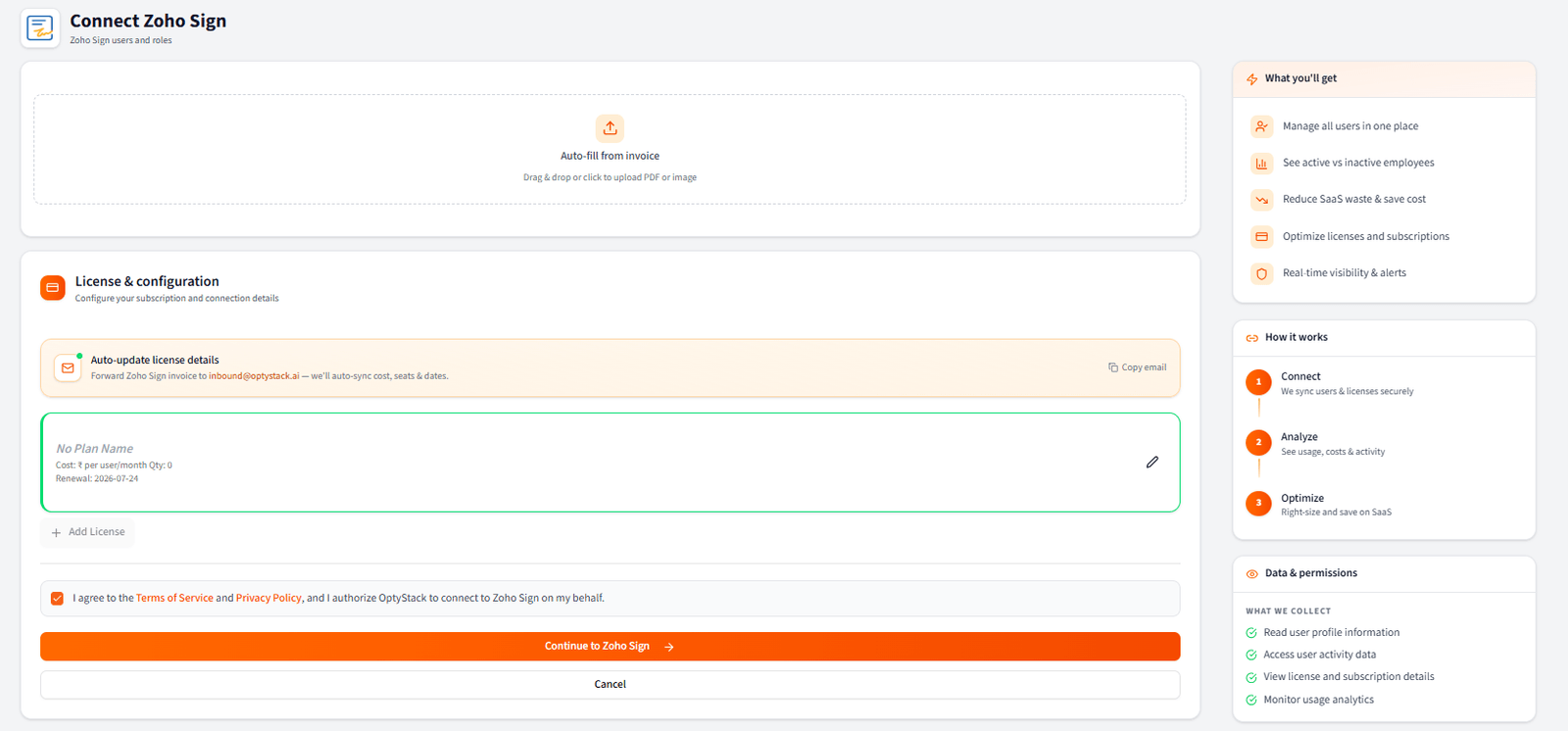Click the pencil icon to edit the license
Image resolution: width=1568 pixels, height=731 pixels.
pos(1152,463)
